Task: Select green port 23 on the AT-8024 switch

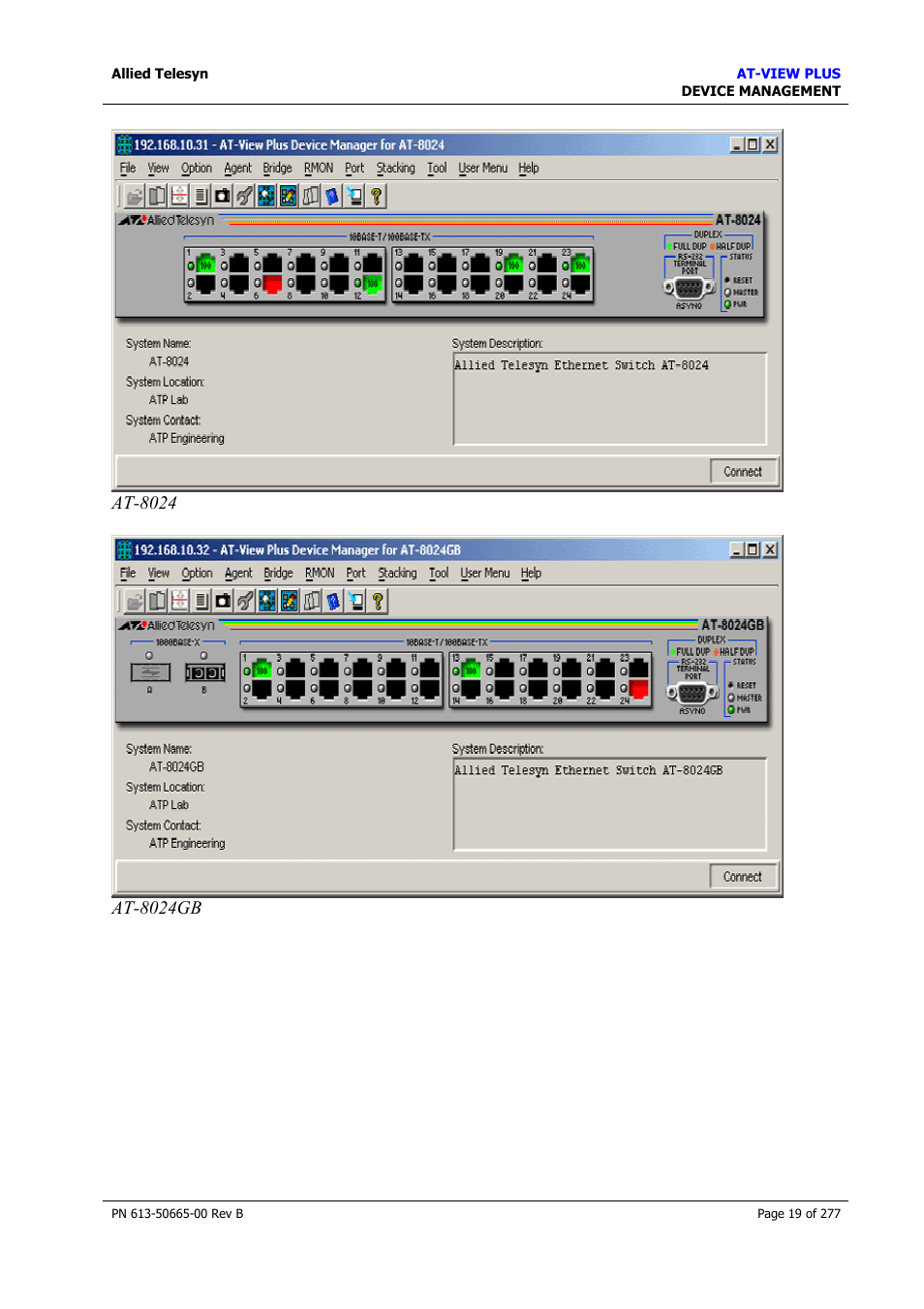Action: coord(580,265)
